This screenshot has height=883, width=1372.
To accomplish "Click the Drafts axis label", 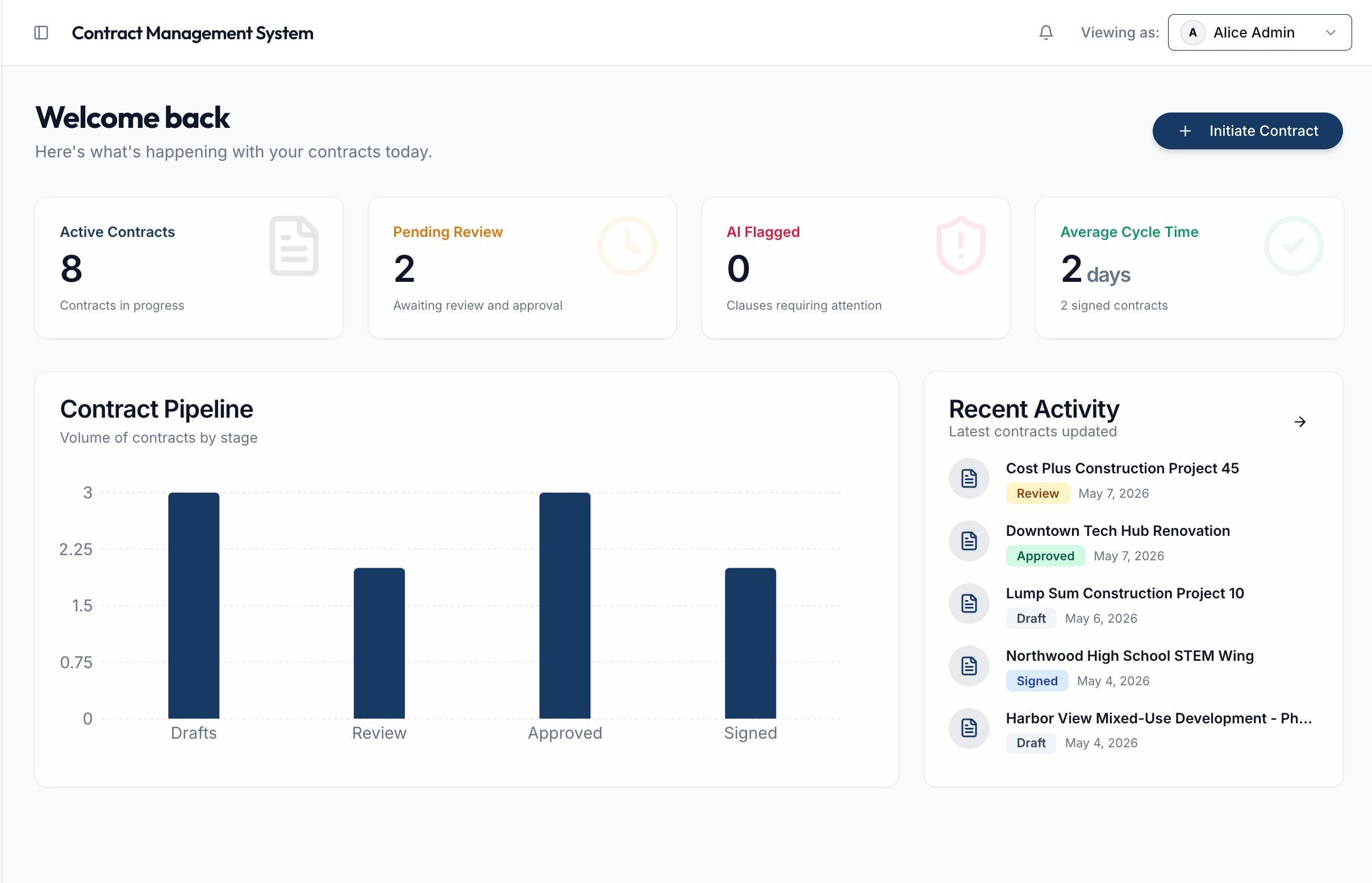I will tap(194, 734).
